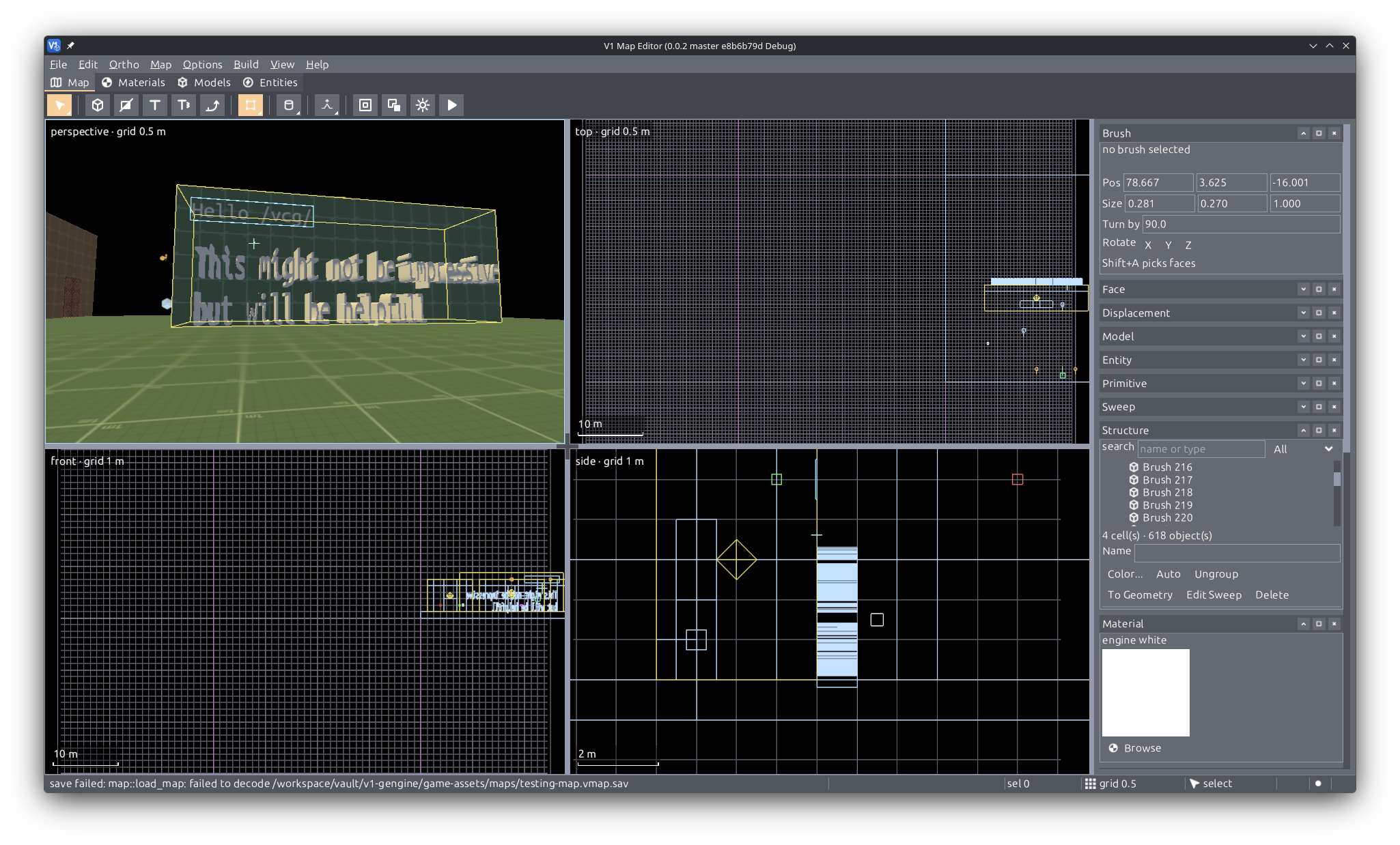Image resolution: width=1400 pixels, height=845 pixels.
Task: Browse for a material
Action: click(x=1135, y=749)
